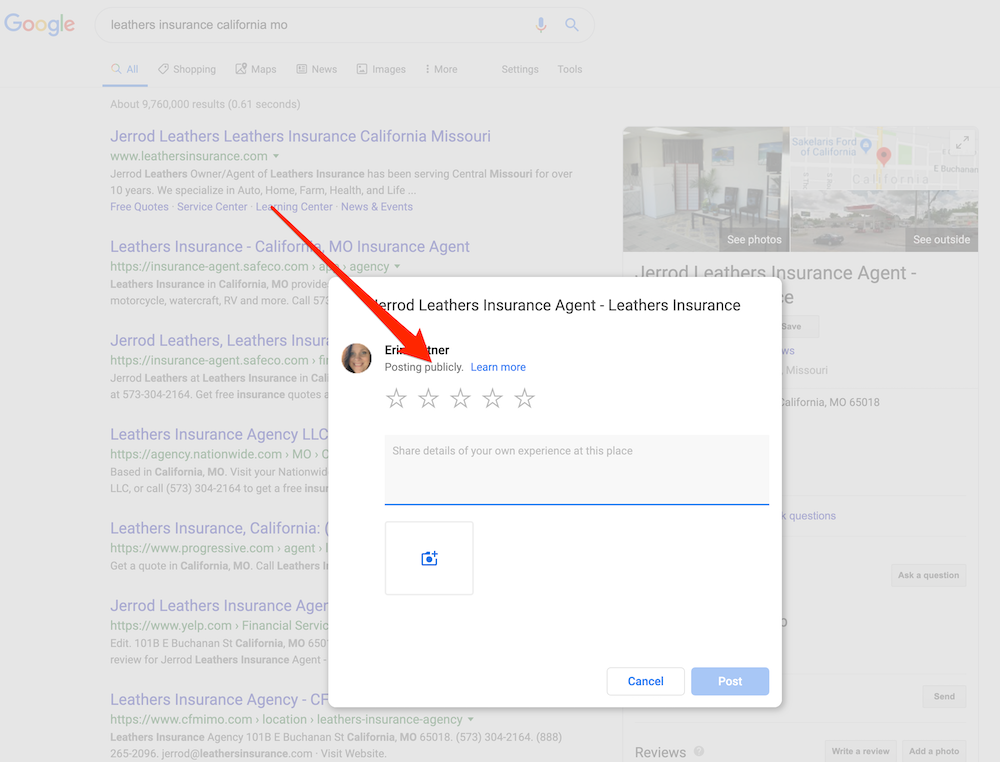Screen dimensions: 1000x762
Task: Open the Leathers Insurance Agency - CF result
Action: pyautogui.click(x=219, y=700)
